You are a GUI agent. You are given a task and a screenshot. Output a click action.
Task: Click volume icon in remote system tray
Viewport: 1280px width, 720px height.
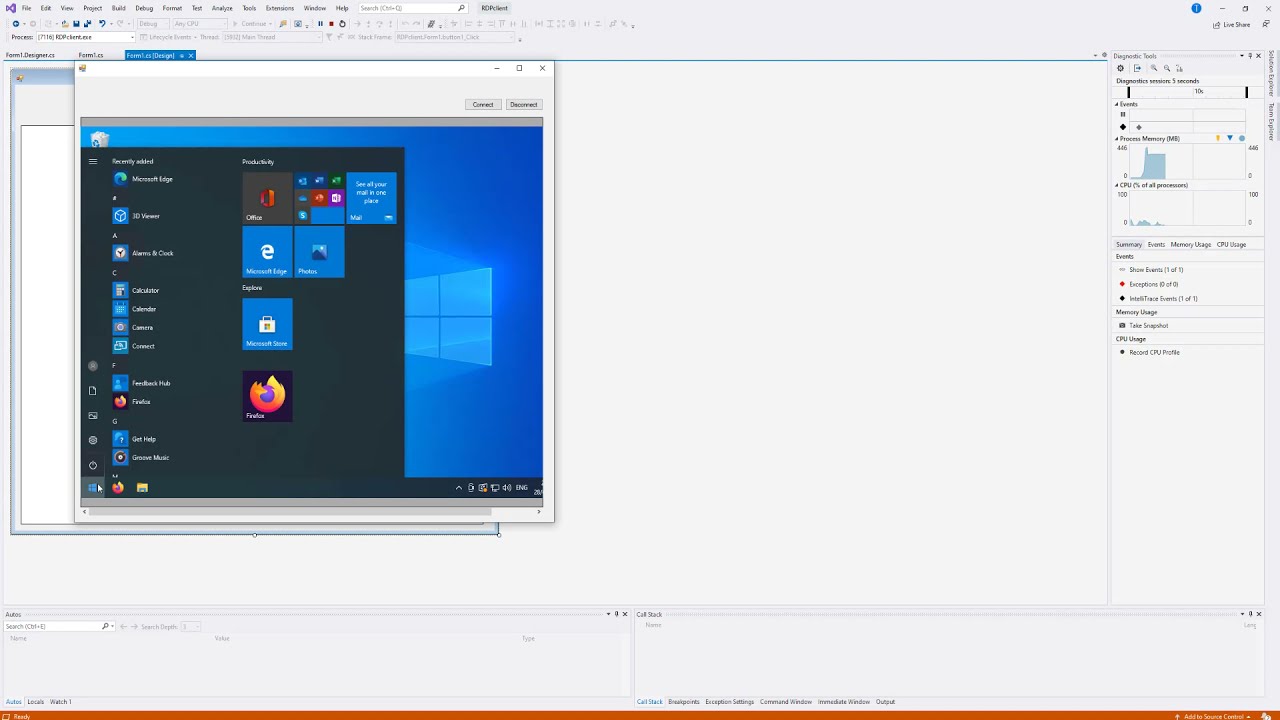pos(507,488)
